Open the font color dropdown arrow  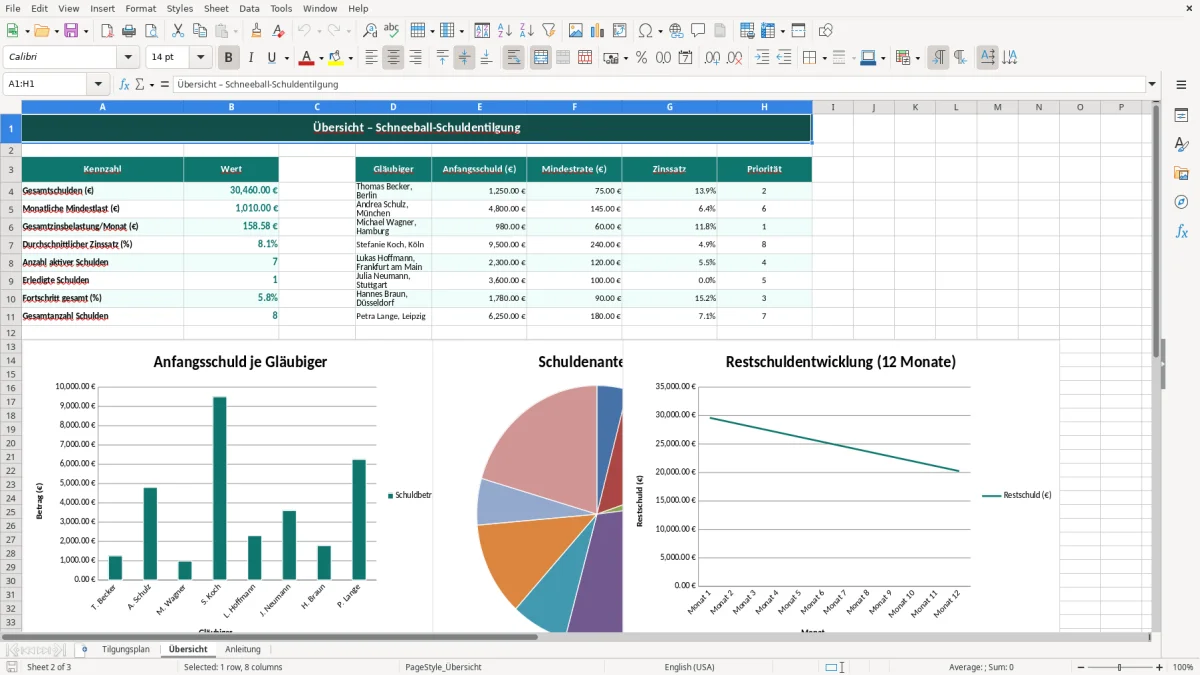[321, 58]
